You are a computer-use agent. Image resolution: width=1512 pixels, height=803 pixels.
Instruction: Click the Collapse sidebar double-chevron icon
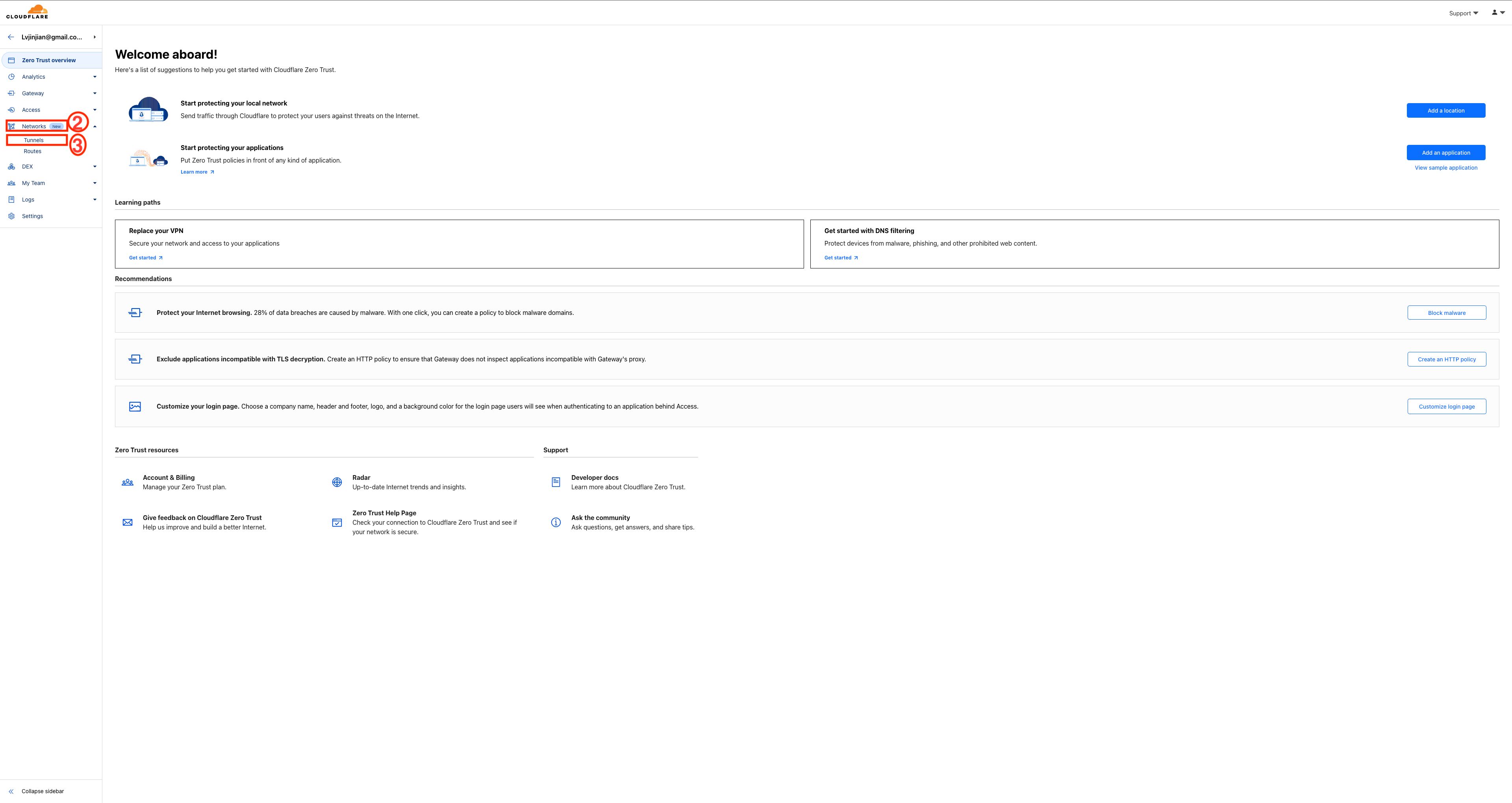(11, 791)
